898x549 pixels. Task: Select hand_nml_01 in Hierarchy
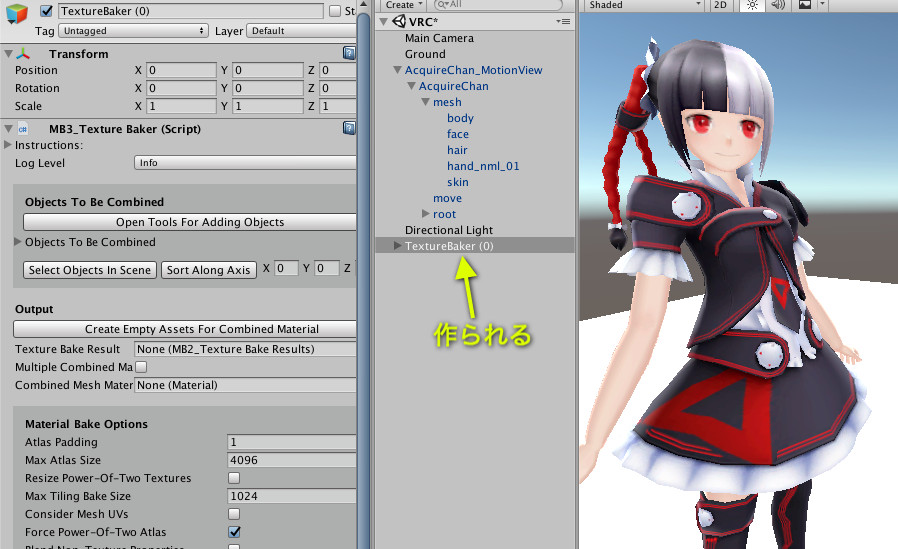[x=483, y=166]
